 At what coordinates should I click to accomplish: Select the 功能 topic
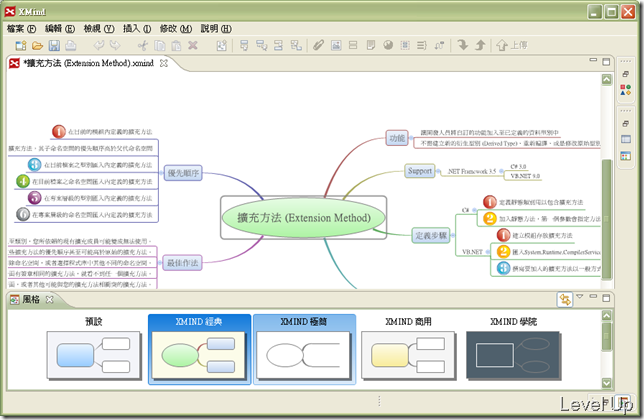click(x=397, y=138)
